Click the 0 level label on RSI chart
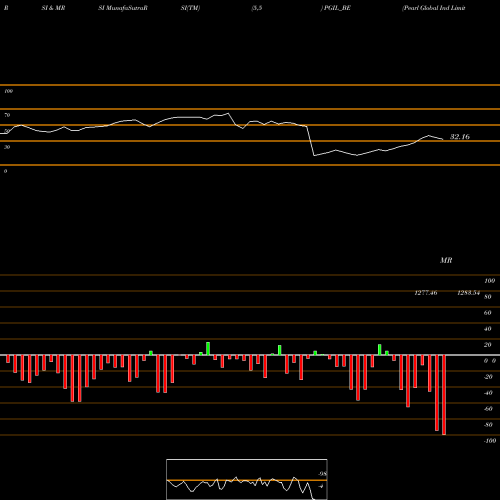 click(5, 171)
